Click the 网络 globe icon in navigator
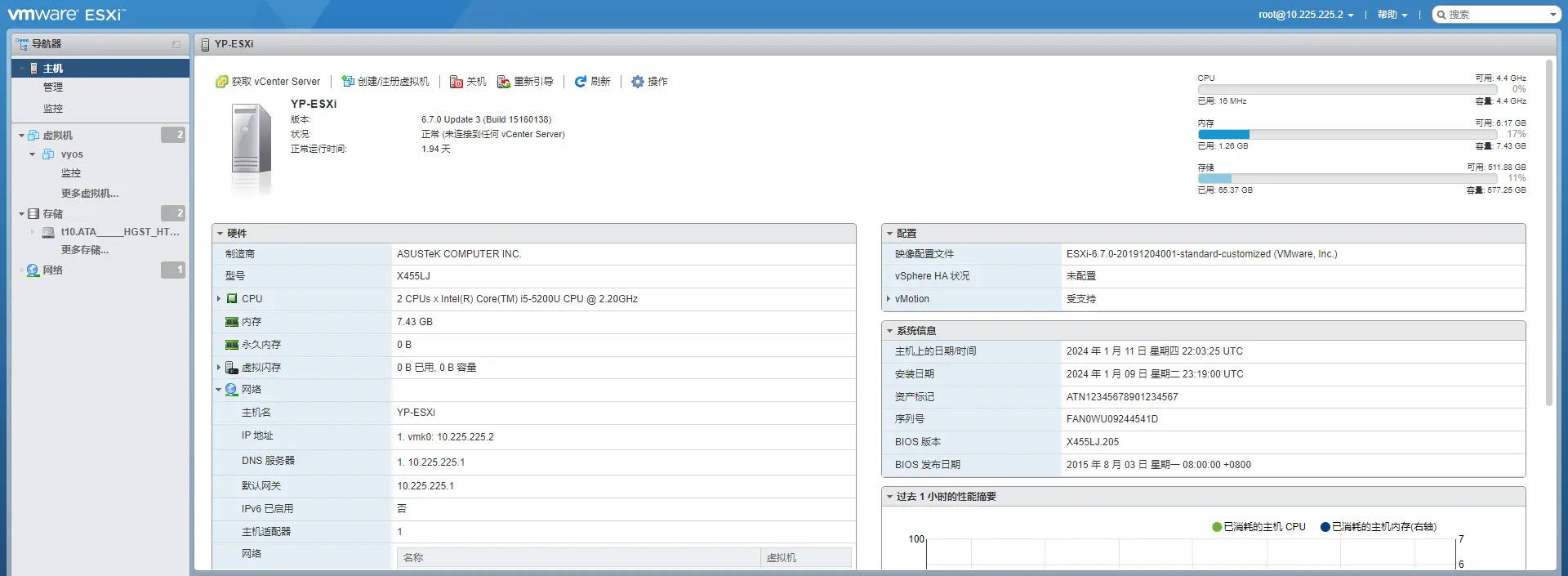 [33, 270]
